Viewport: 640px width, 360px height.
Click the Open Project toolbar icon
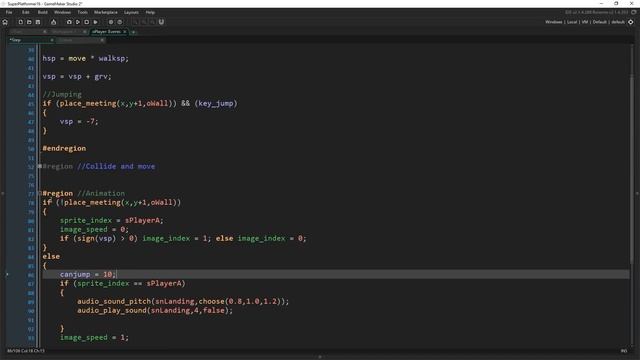click(29, 22)
